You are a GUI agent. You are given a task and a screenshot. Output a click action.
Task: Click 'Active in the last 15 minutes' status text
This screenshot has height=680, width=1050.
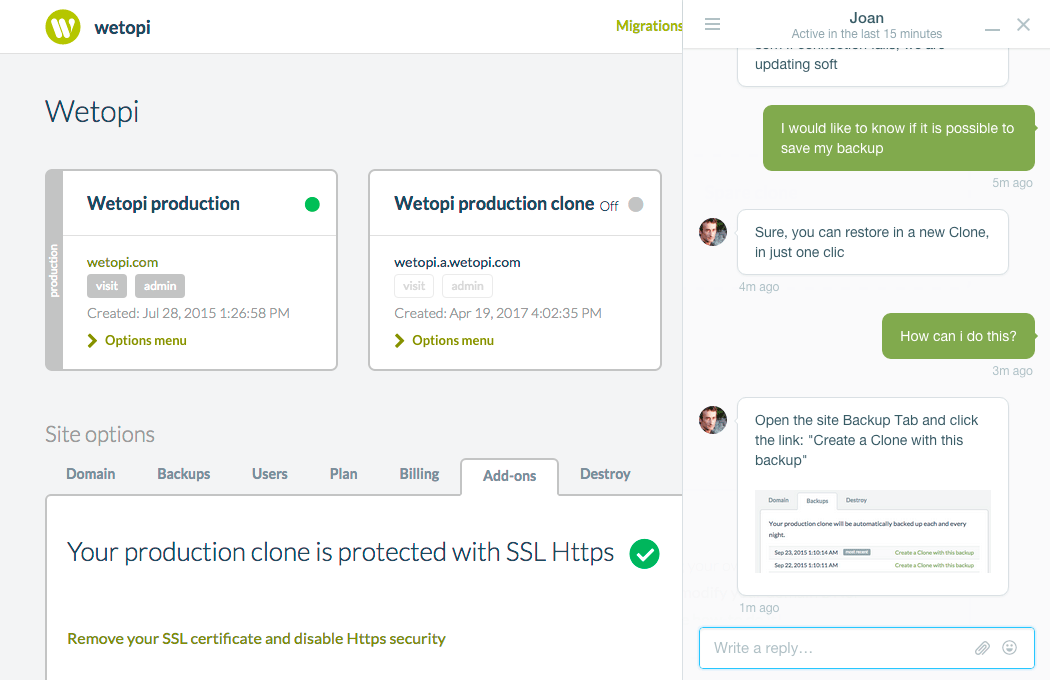click(x=867, y=33)
